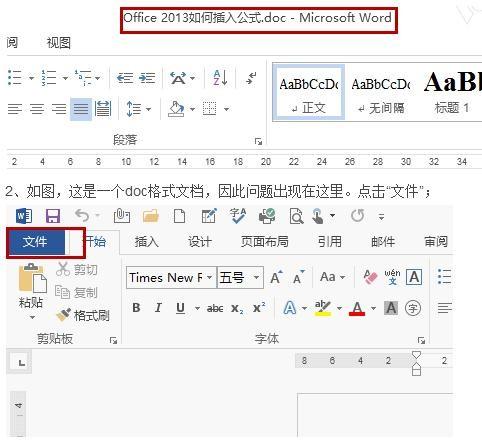Open the 页面布局 tab
The height and width of the screenshot is (441, 482).
click(x=265, y=241)
